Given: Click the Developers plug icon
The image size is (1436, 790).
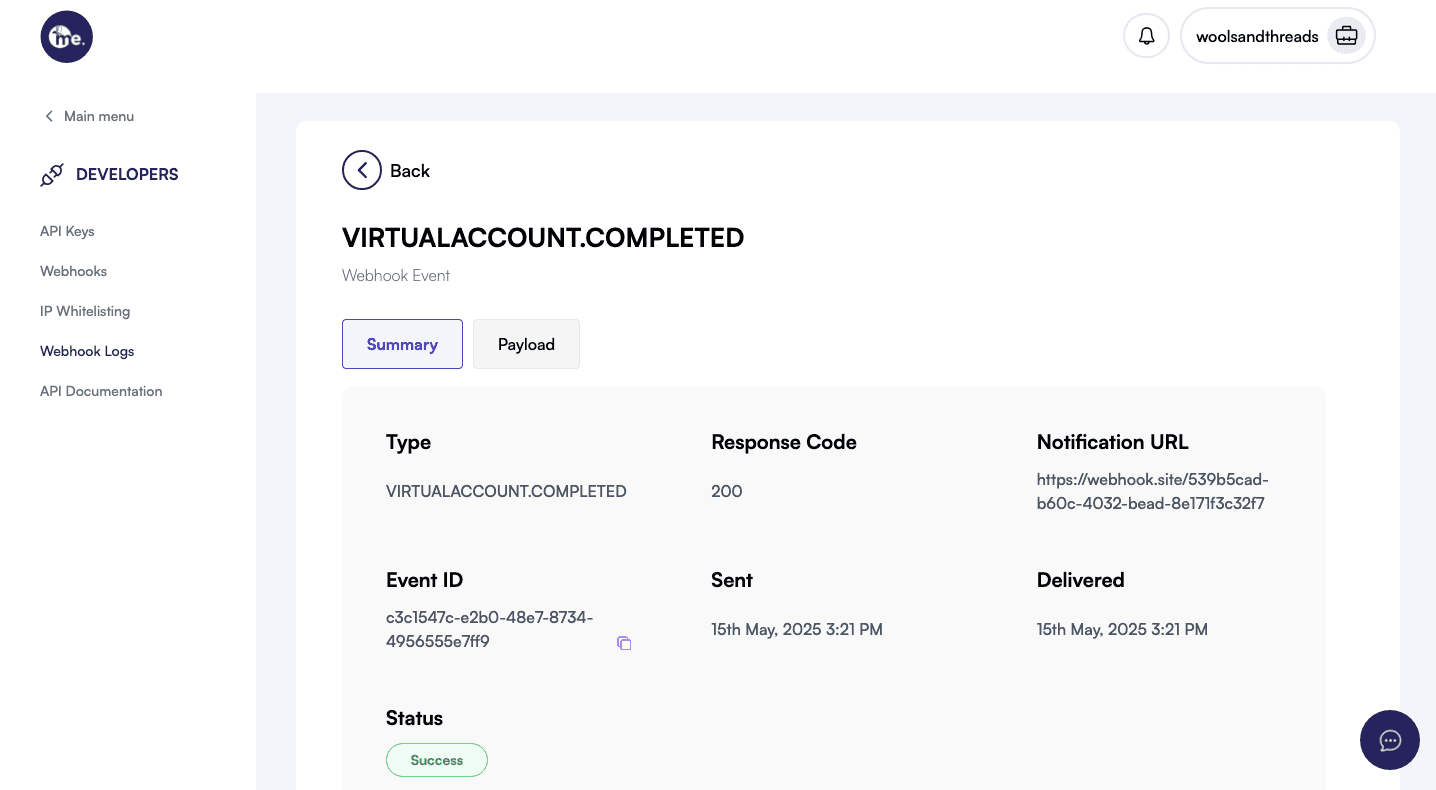Looking at the screenshot, I should [x=52, y=175].
